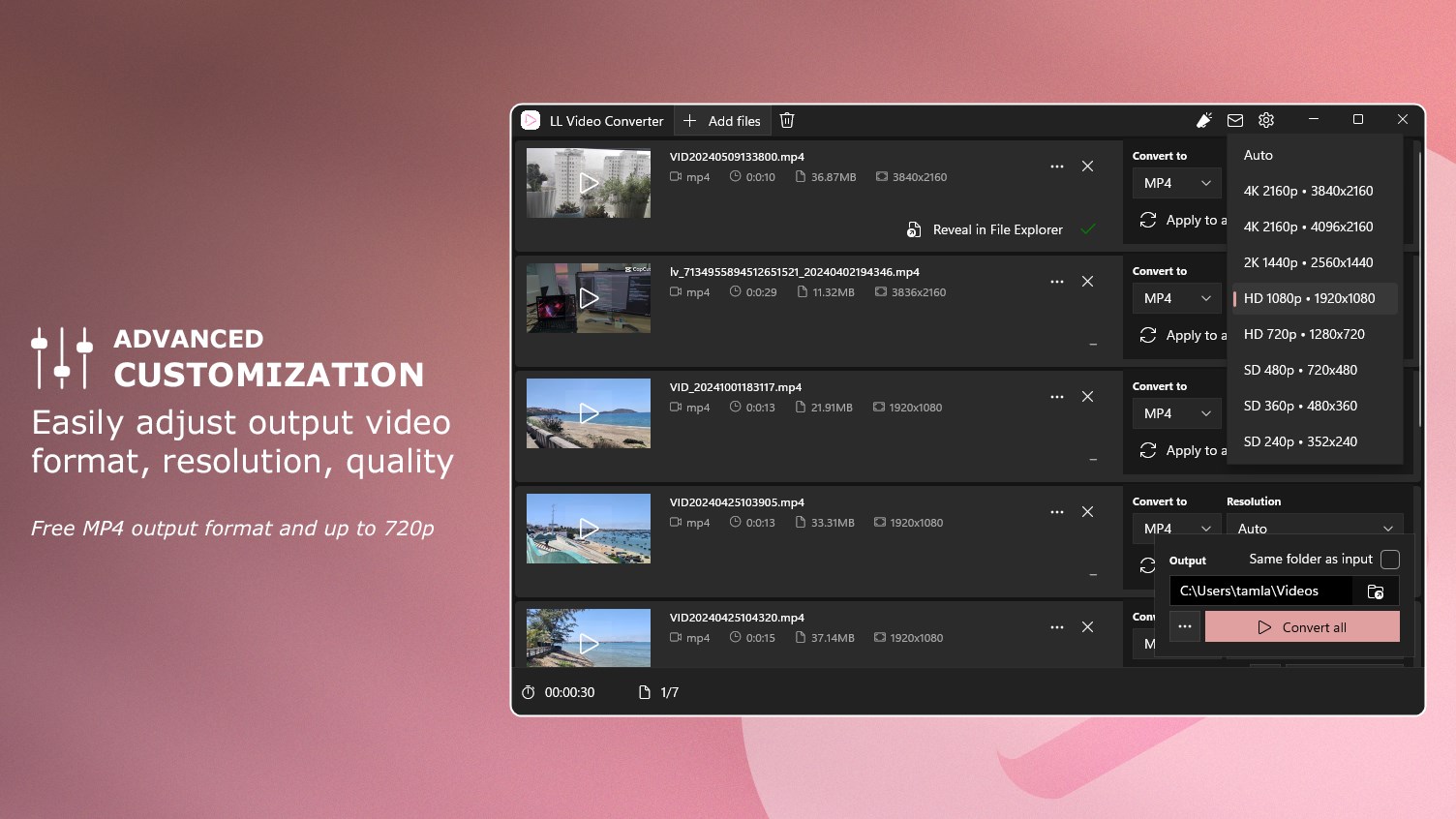Play thumbnail of lv_7134955894512651521 video
The image size is (1456, 819).
589,298
